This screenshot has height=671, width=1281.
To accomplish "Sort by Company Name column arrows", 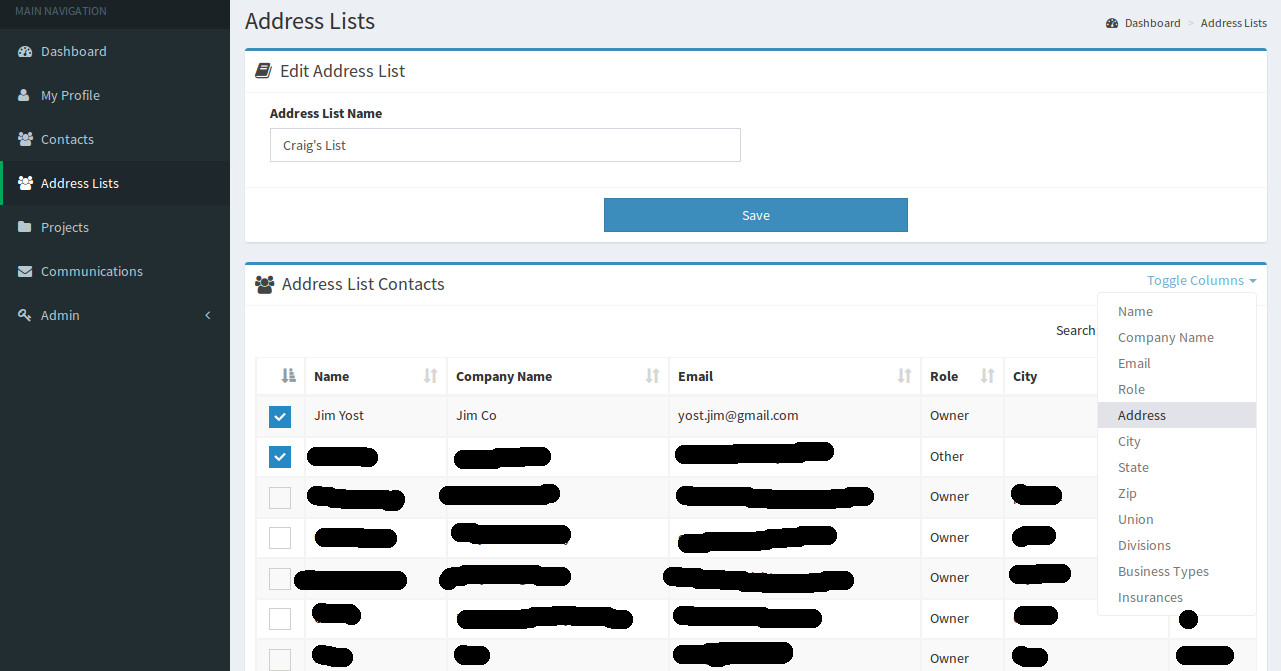I will (652, 377).
